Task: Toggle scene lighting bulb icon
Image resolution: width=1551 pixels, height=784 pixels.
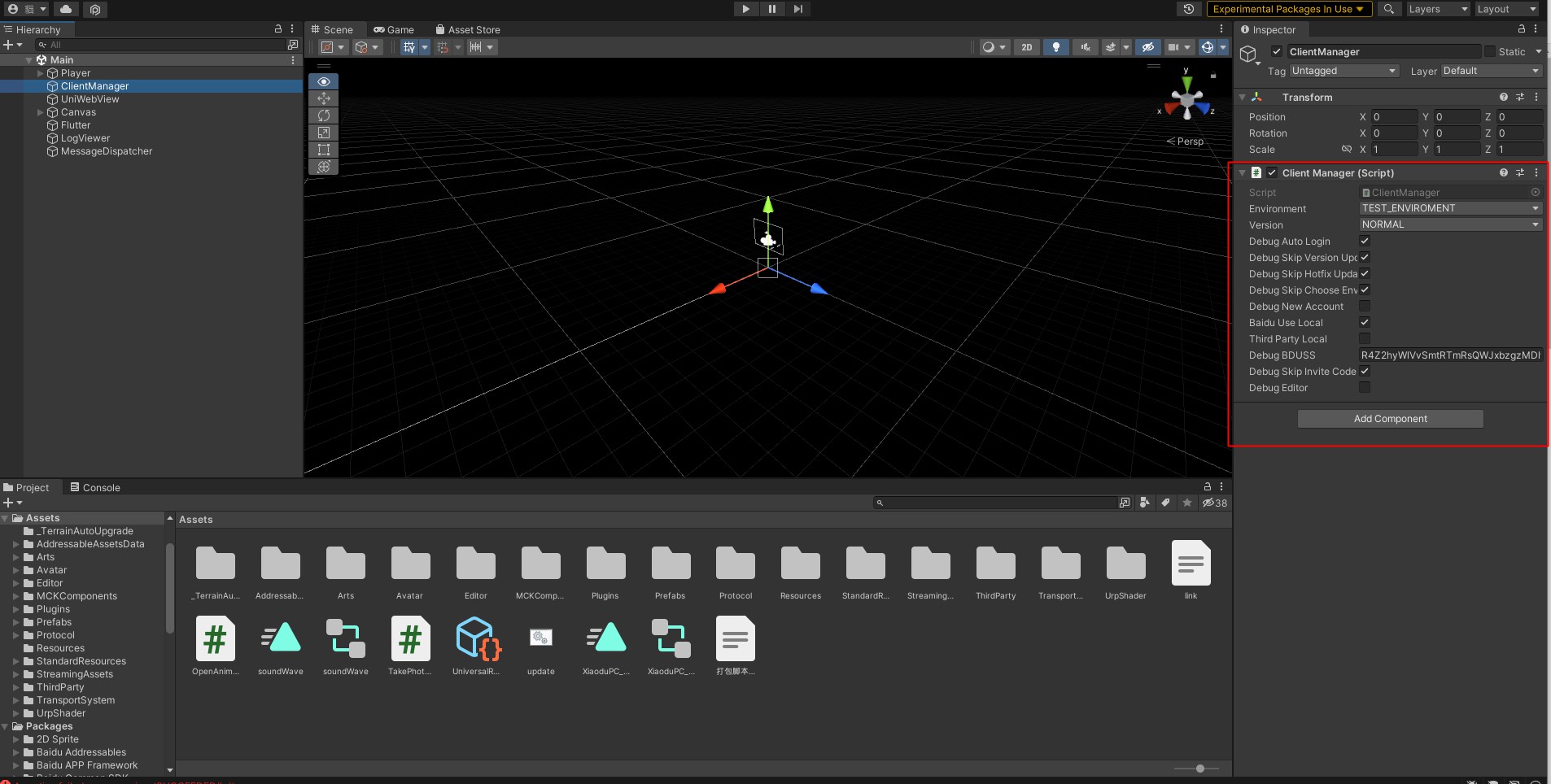Action: click(x=1055, y=47)
